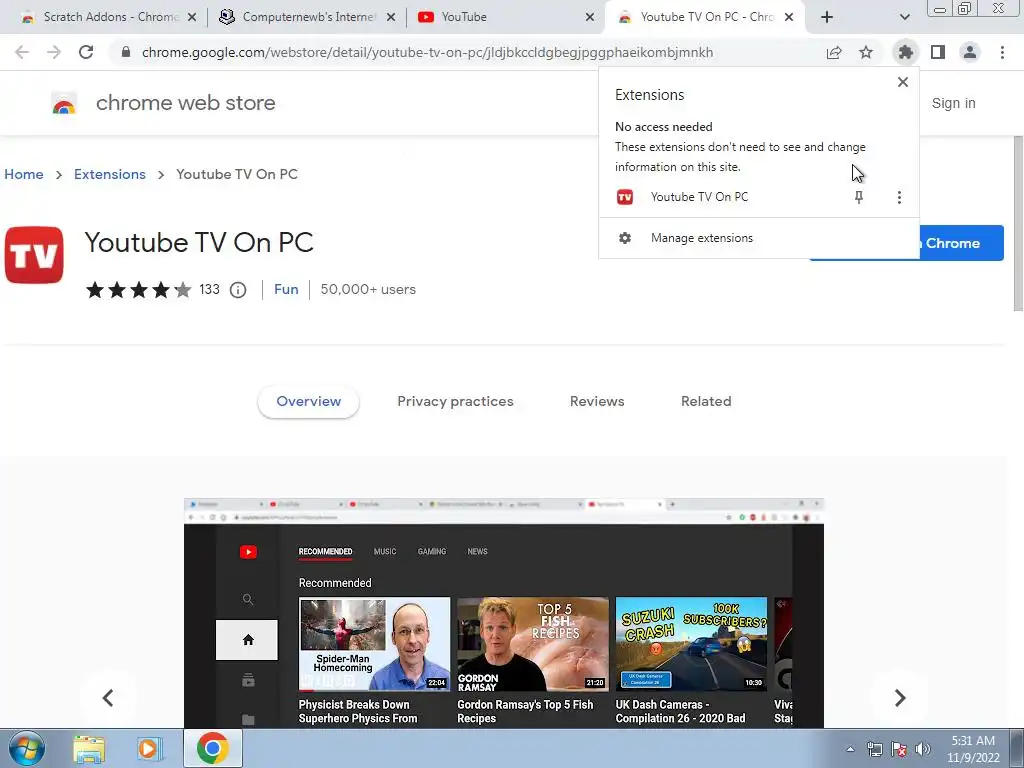The image size is (1024, 768).
Task: Pin Youtube TV On PC extension
Action: pos(859,197)
